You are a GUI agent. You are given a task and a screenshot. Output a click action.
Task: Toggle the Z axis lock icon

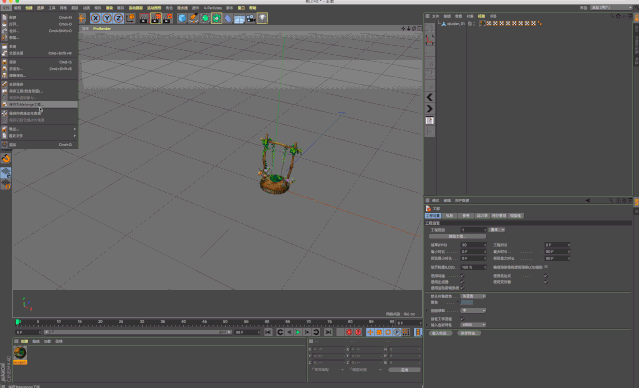click(x=119, y=18)
